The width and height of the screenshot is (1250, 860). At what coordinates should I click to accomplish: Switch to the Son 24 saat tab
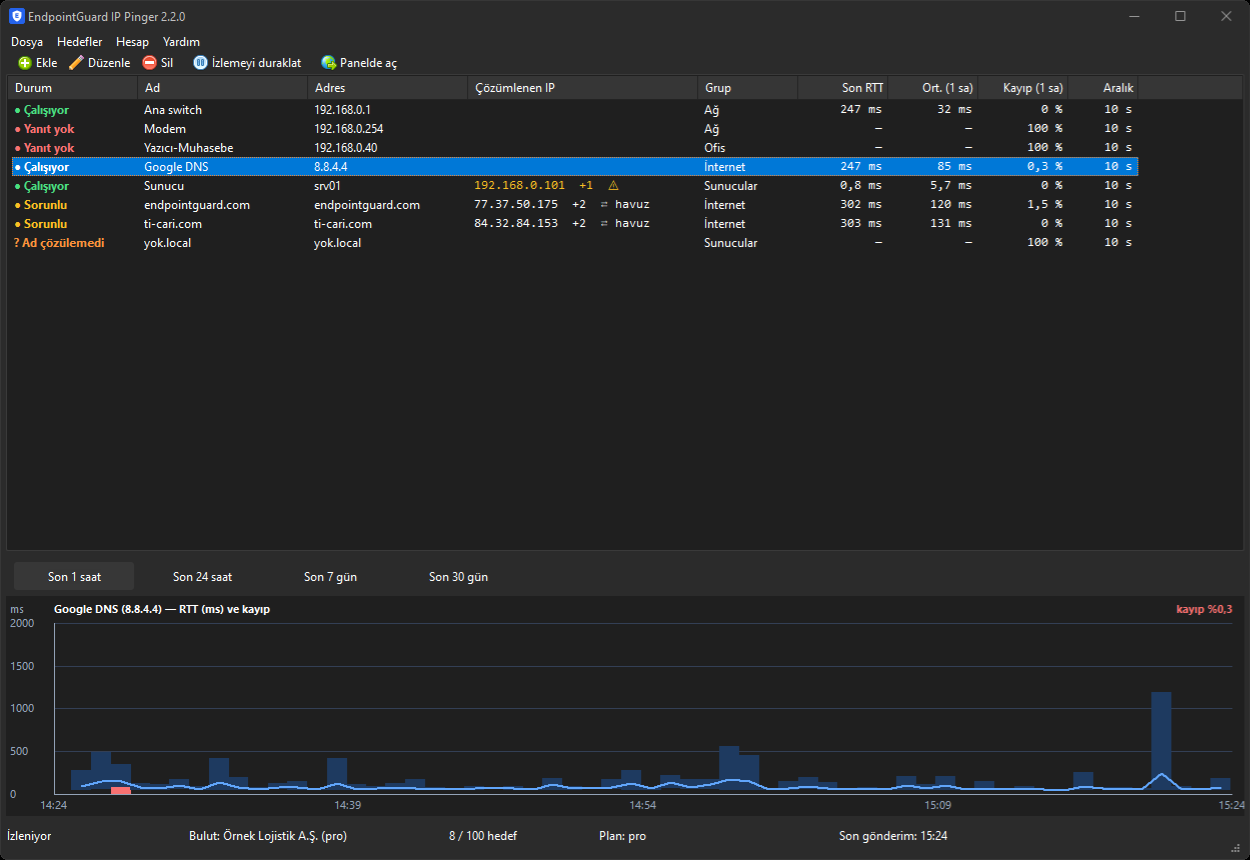pyautogui.click(x=203, y=577)
